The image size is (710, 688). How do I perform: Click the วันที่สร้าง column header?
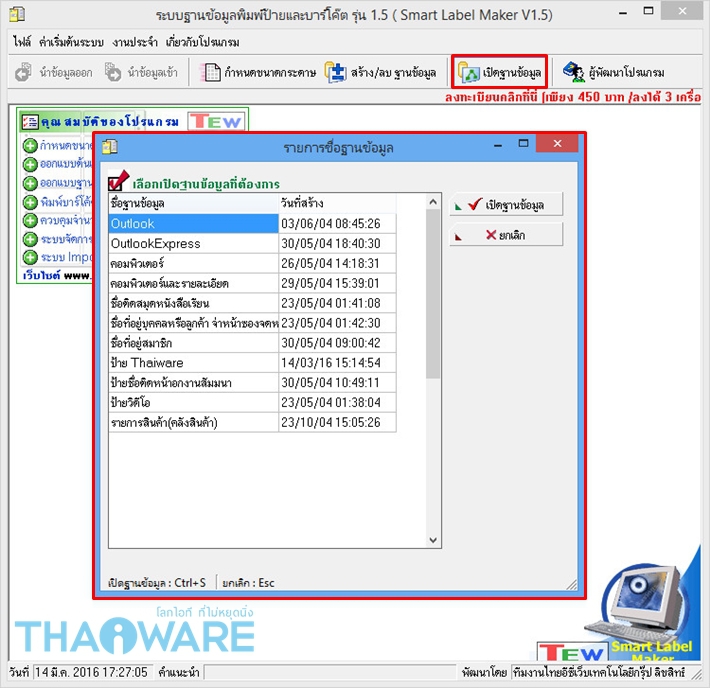point(337,203)
